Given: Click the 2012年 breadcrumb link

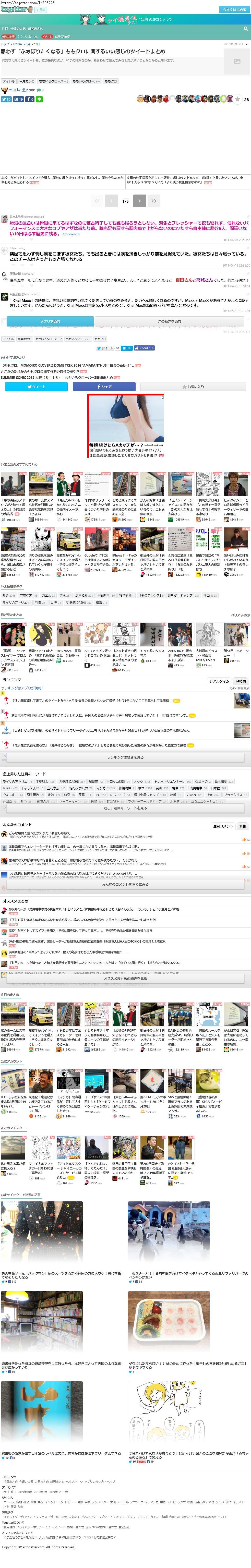Looking at the screenshot, I should [18, 44].
